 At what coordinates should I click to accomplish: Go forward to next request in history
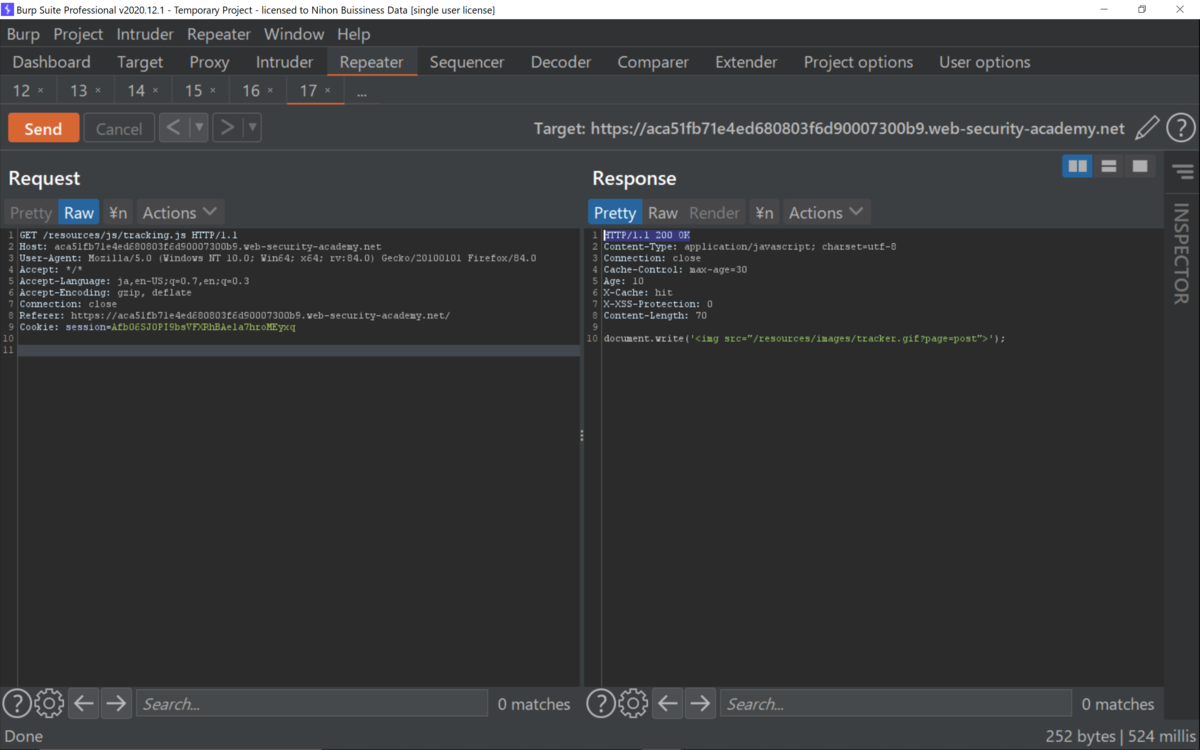(227, 127)
